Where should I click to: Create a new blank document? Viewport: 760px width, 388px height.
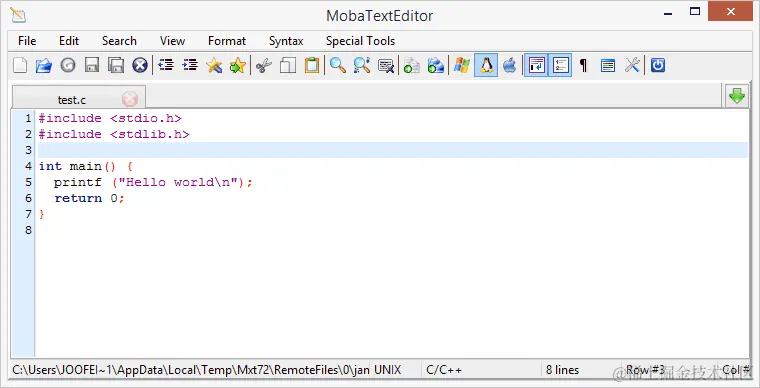(20, 65)
